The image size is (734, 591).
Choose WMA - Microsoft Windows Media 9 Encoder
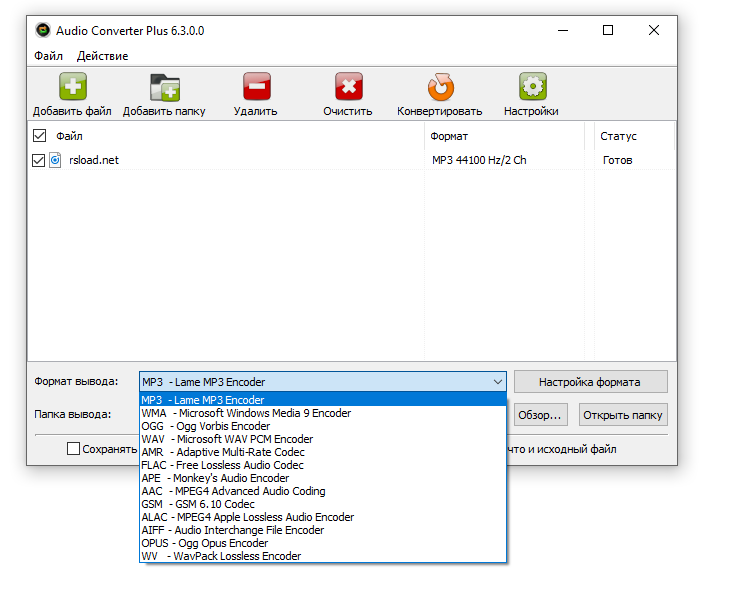(323, 413)
